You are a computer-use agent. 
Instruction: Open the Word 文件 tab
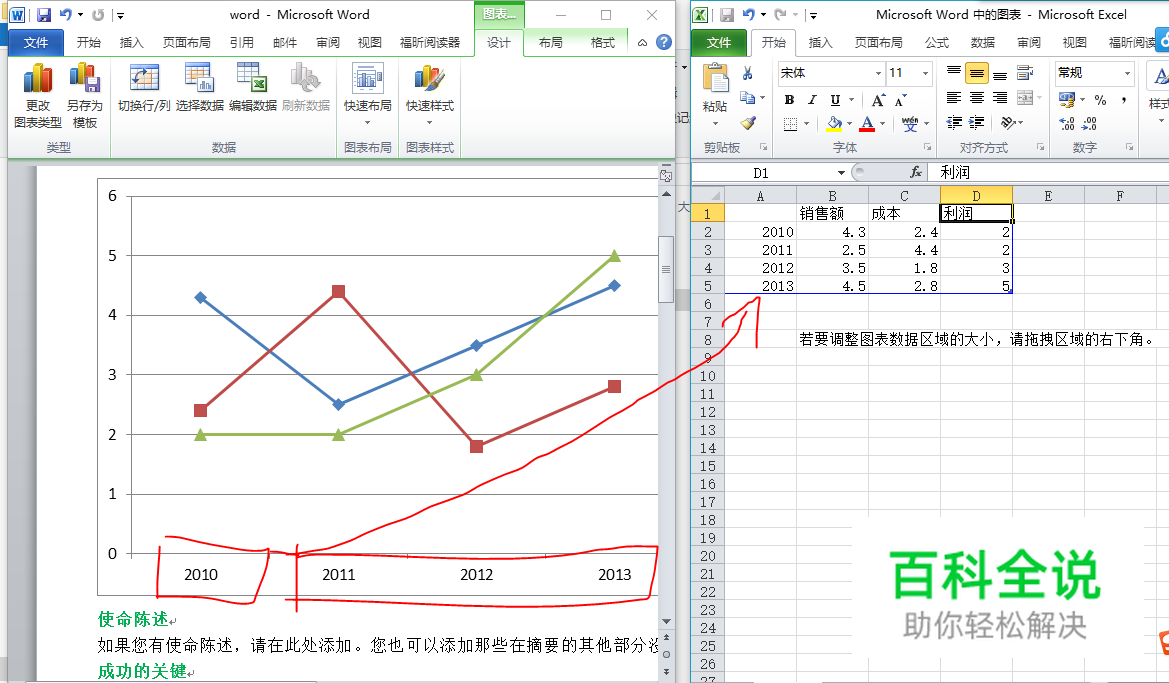point(36,43)
